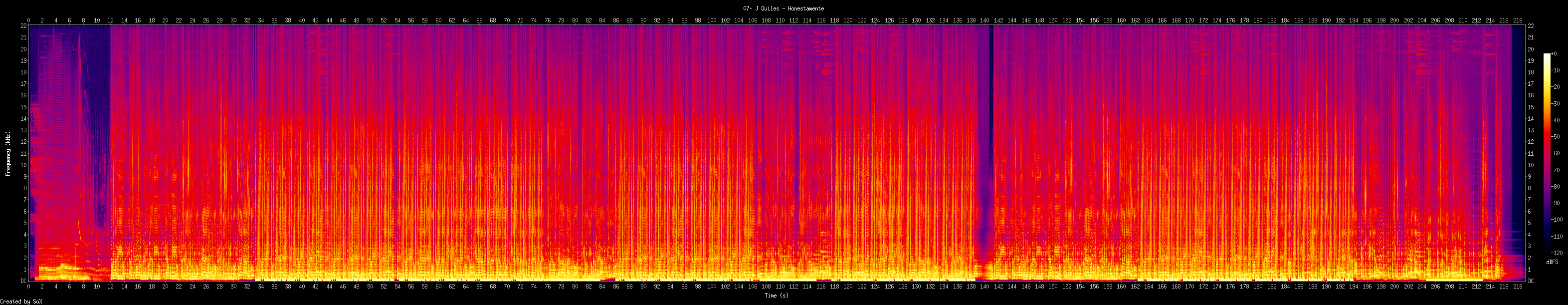The width and height of the screenshot is (1568, 305).
Task: Click the title '07. J Quiles - Honestamente'
Action: 784,8
